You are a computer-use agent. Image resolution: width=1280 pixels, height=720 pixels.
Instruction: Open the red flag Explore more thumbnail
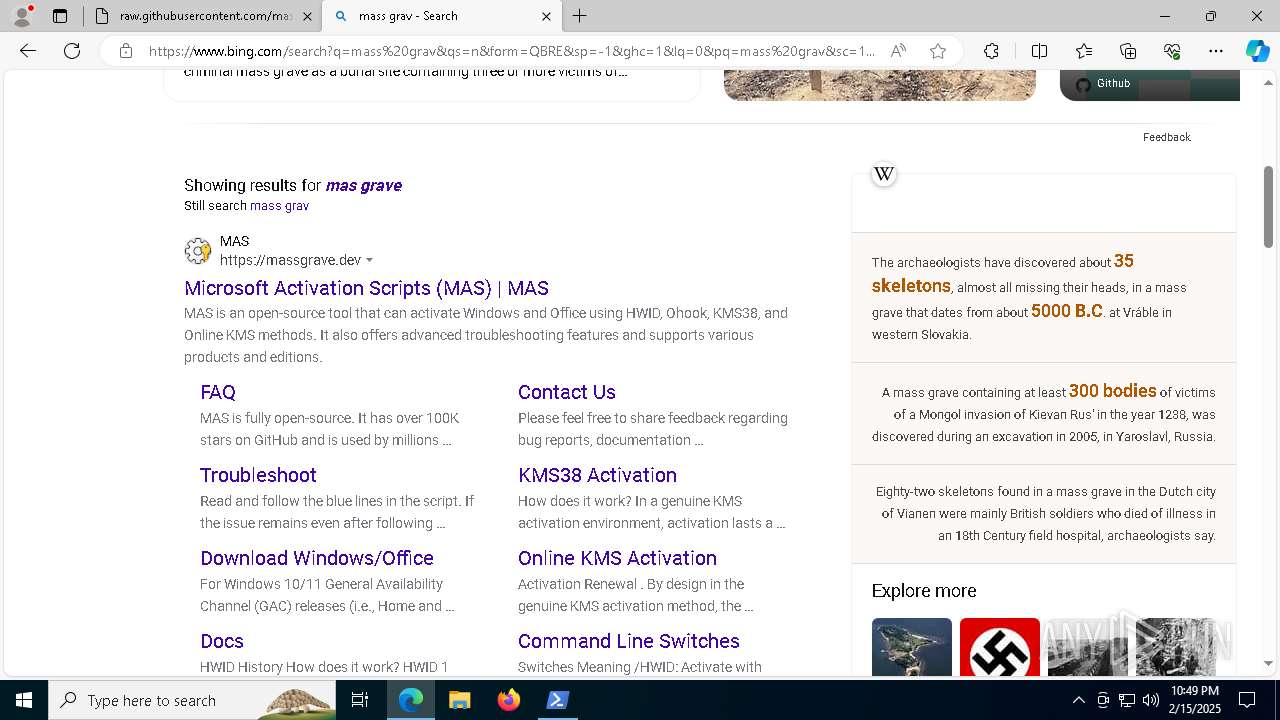[1000, 647]
